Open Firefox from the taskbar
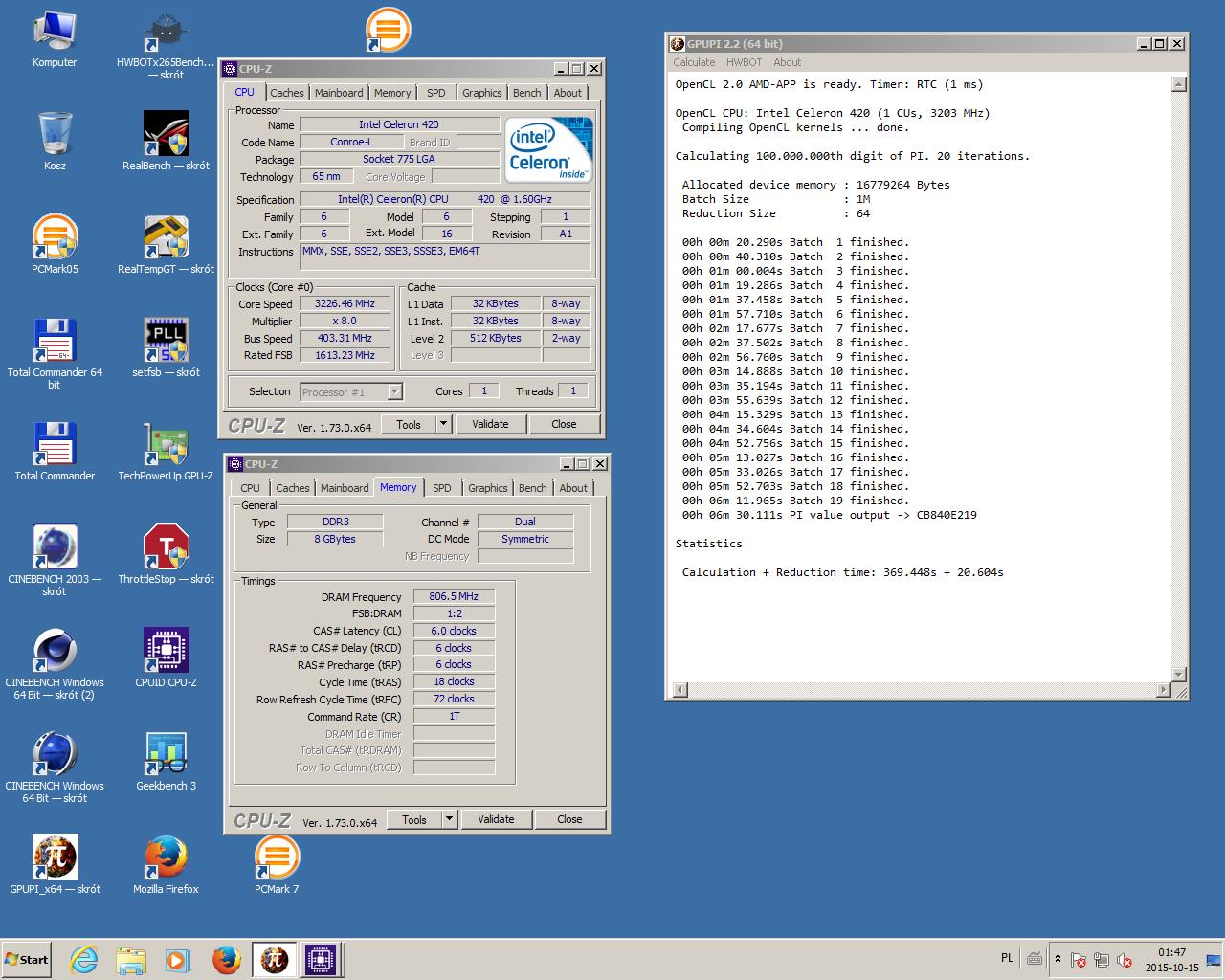Image resolution: width=1225 pixels, height=980 pixels. click(x=227, y=960)
